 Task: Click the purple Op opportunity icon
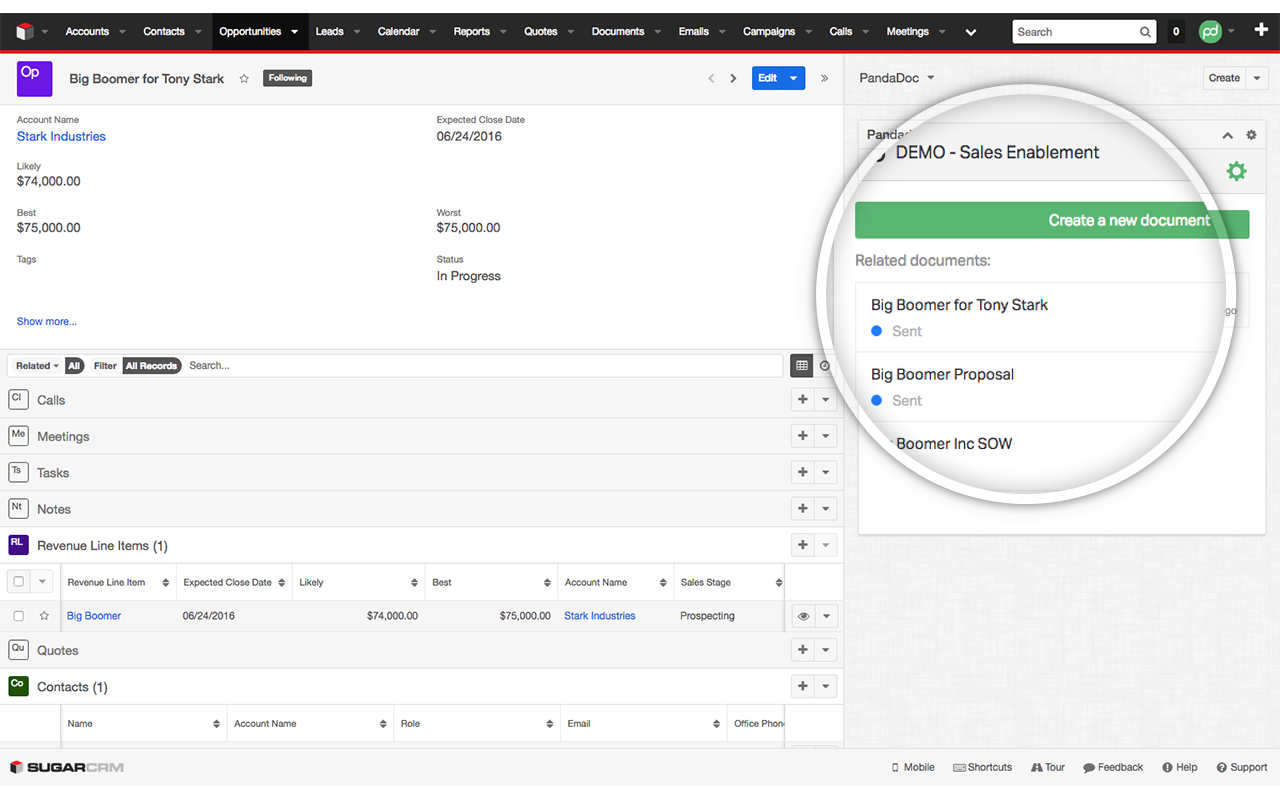click(34, 78)
